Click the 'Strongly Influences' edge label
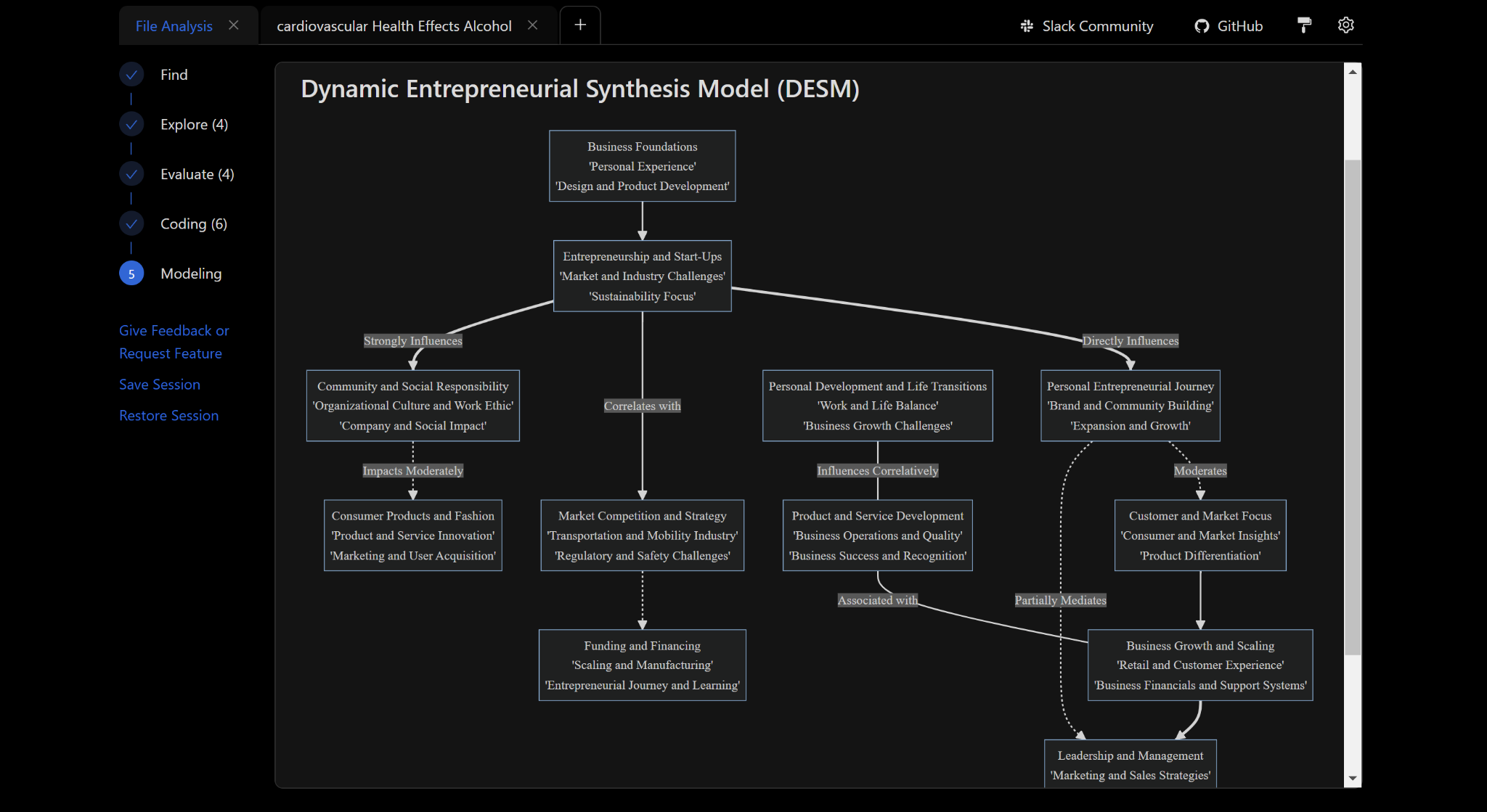The width and height of the screenshot is (1487, 812). coord(412,341)
